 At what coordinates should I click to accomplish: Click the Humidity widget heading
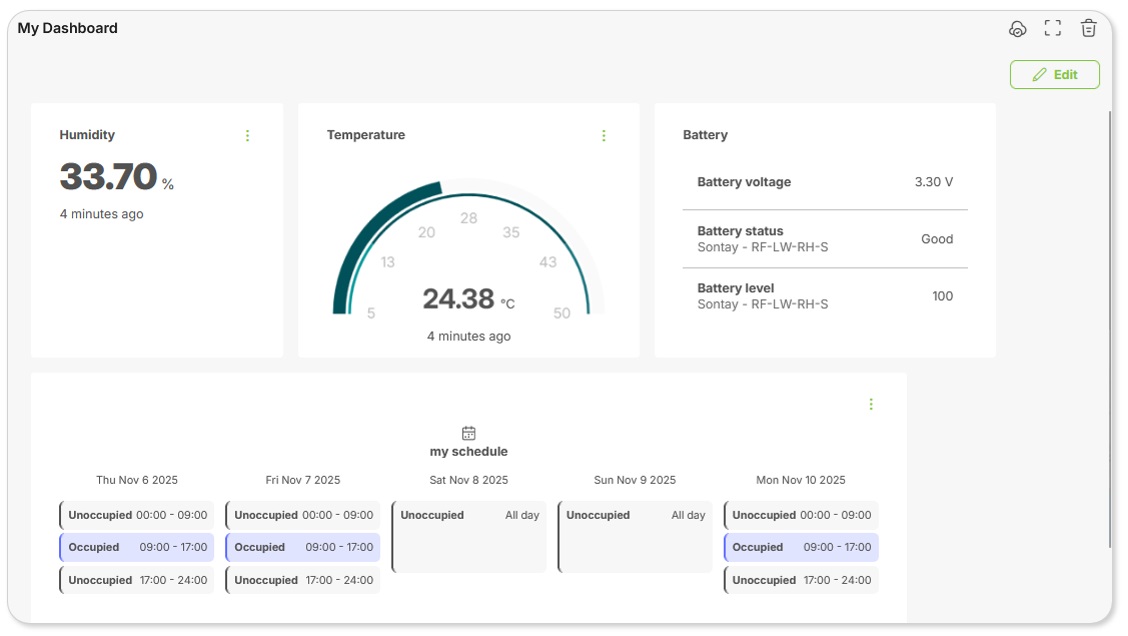tap(87, 135)
